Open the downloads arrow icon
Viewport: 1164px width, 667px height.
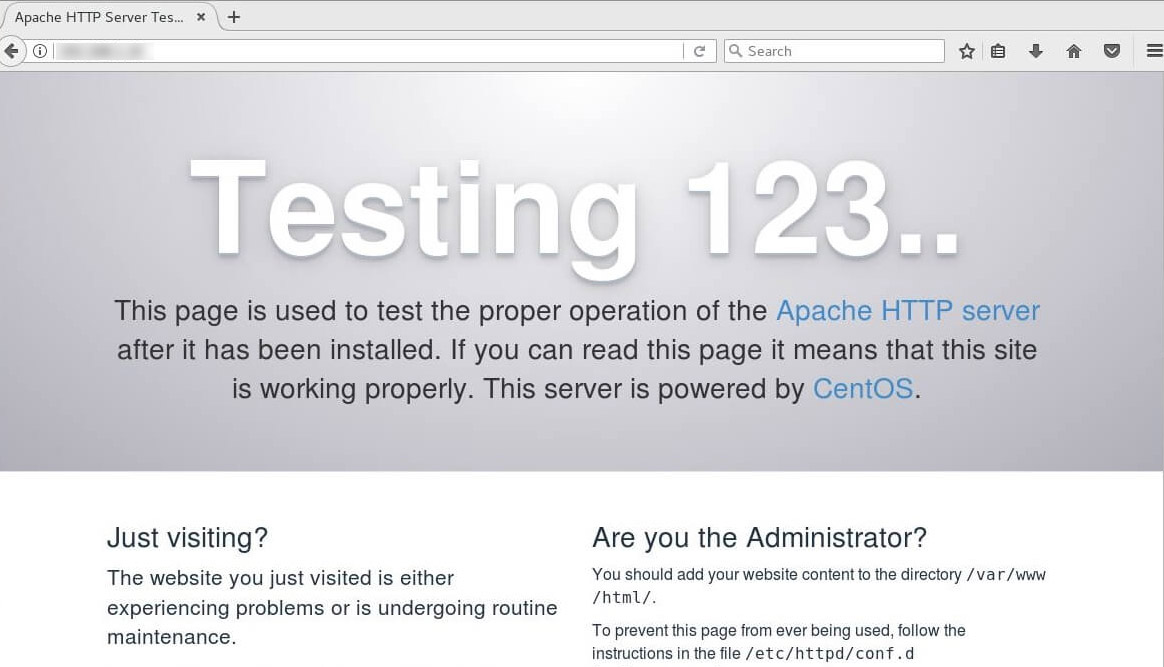(x=1036, y=51)
